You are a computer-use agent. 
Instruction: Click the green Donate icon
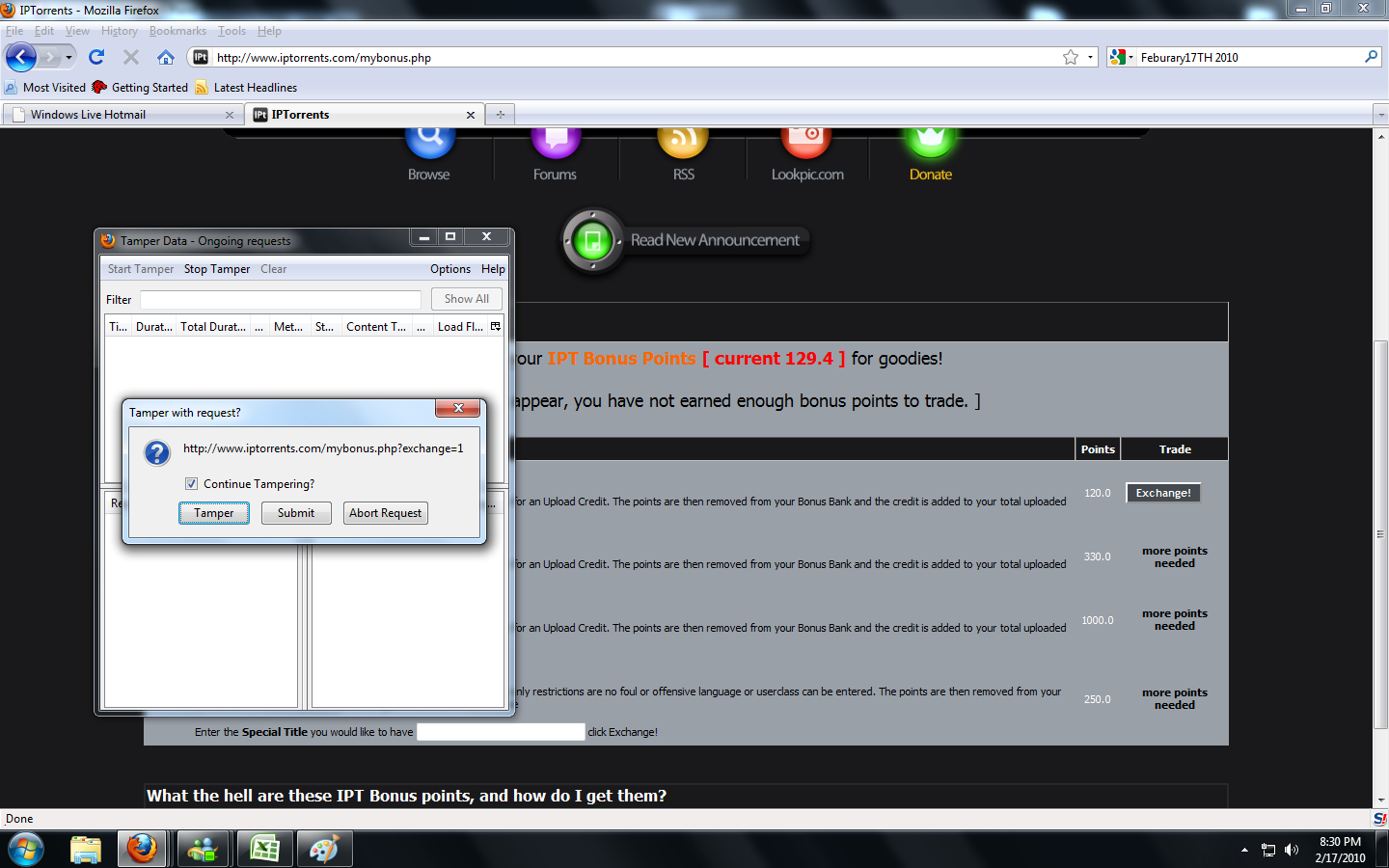(930, 142)
